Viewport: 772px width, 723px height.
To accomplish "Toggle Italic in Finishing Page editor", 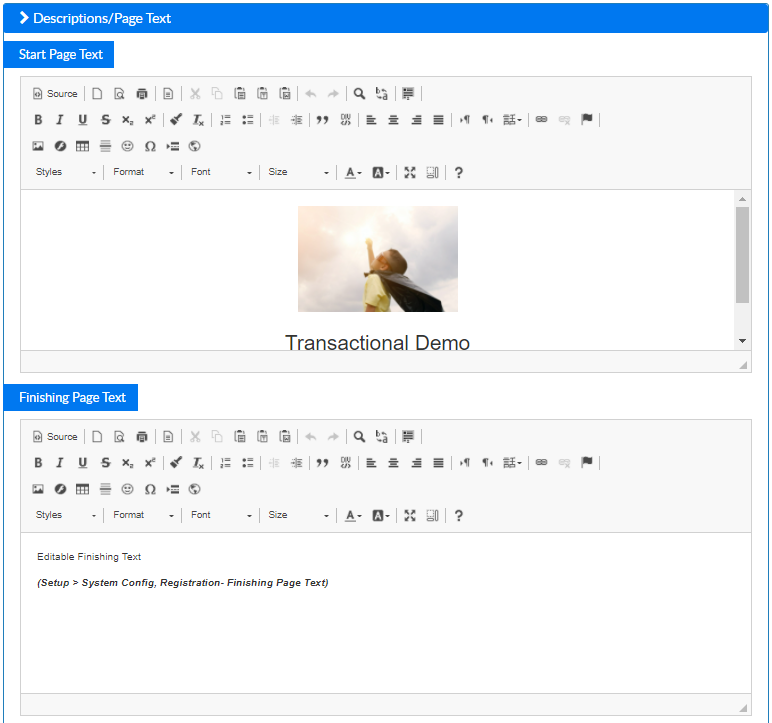I will [60, 463].
